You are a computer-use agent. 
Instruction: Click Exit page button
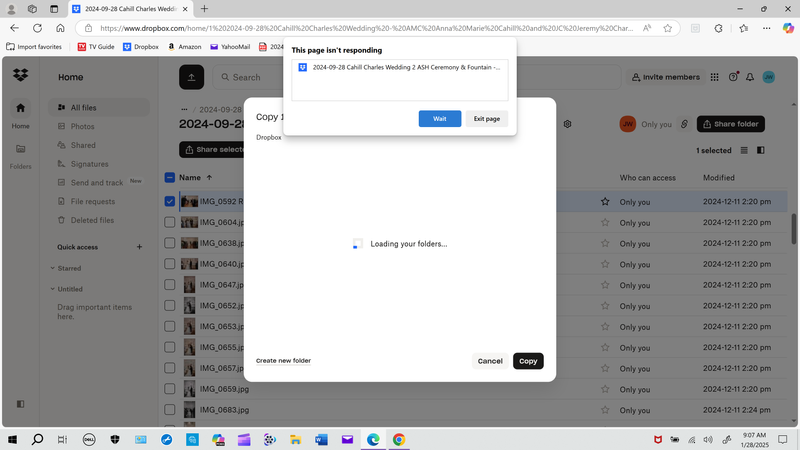pos(487,118)
